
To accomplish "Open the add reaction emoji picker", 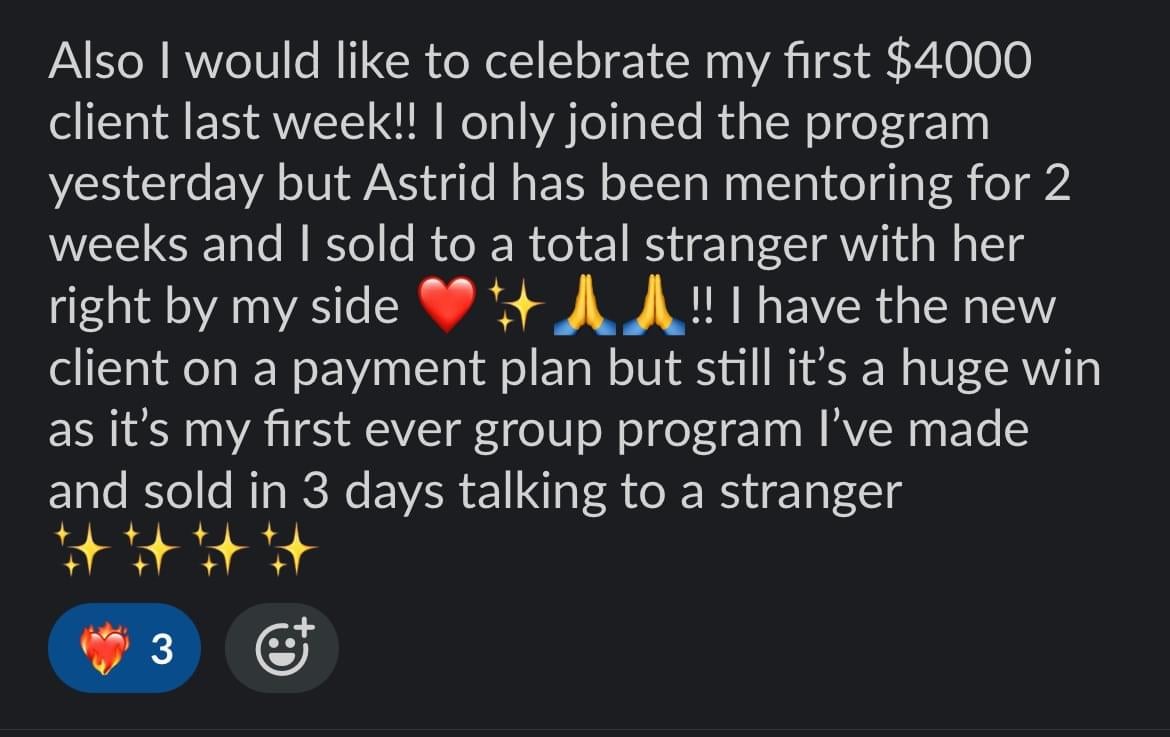I will point(282,647).
